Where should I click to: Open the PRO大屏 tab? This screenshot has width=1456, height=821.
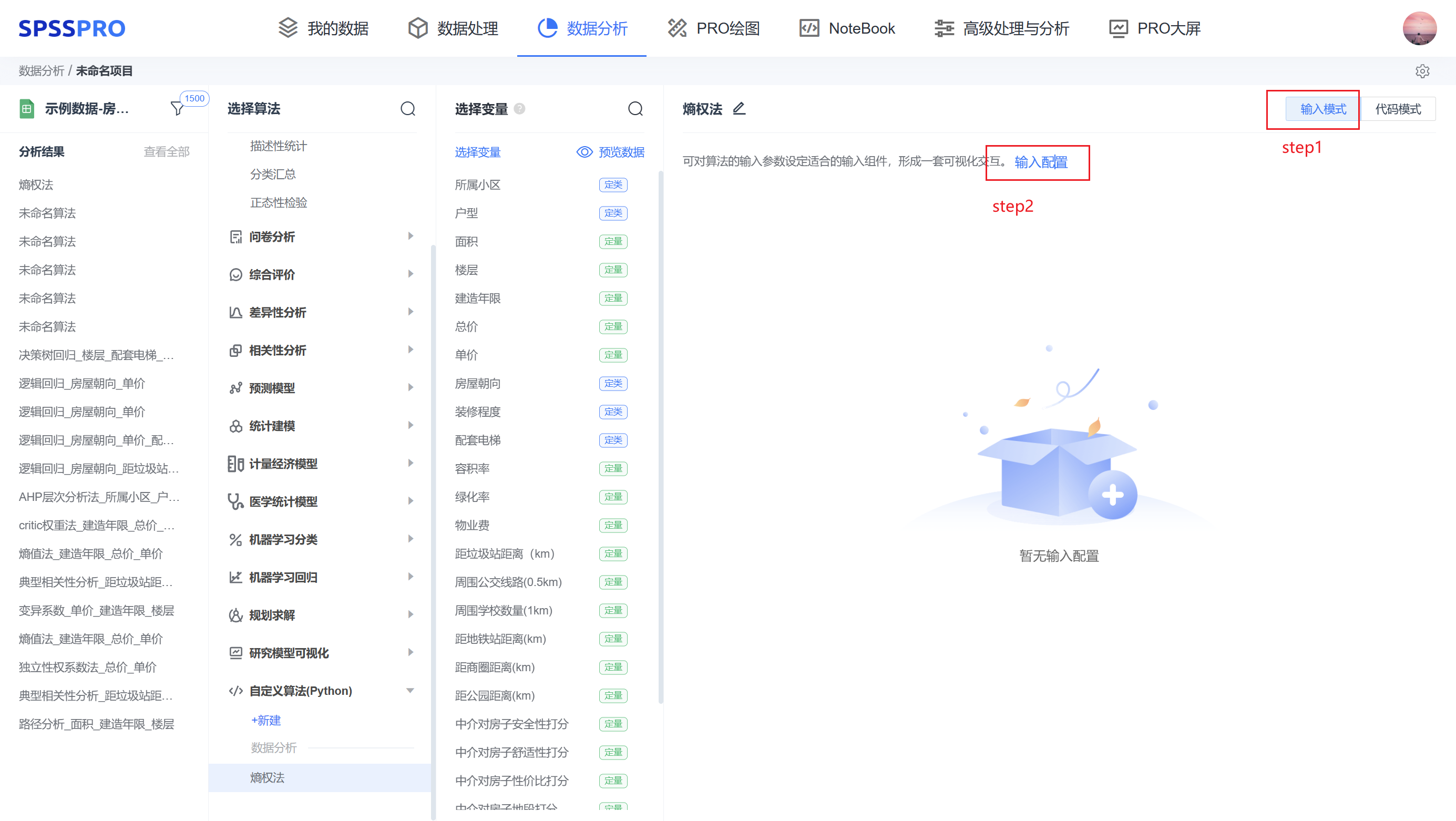point(1155,28)
